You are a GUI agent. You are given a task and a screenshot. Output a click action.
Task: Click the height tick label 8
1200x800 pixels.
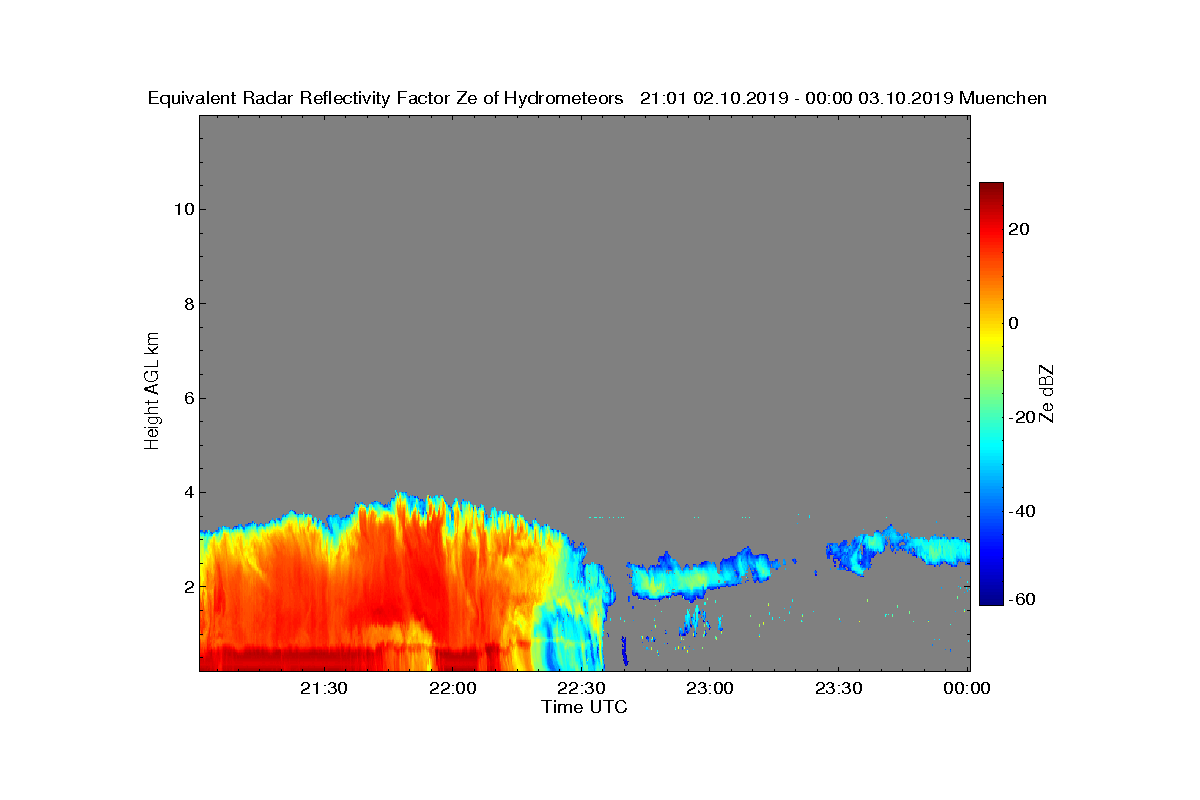pos(187,303)
